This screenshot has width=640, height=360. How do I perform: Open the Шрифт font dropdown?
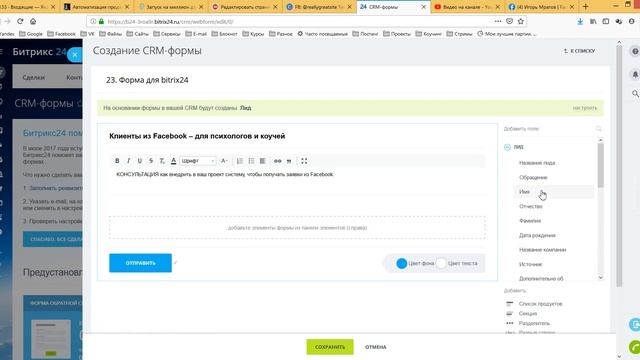click(198, 161)
